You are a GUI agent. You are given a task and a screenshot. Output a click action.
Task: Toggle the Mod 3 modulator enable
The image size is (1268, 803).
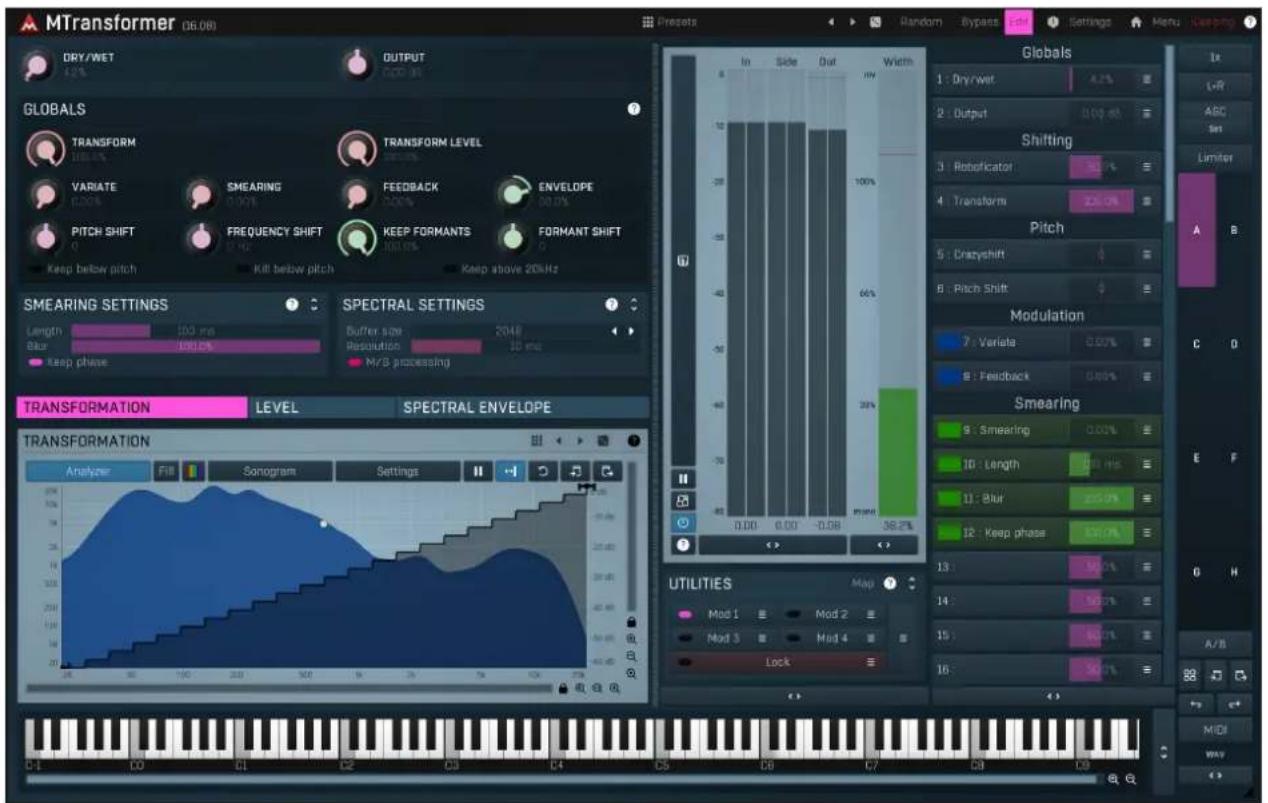point(687,637)
